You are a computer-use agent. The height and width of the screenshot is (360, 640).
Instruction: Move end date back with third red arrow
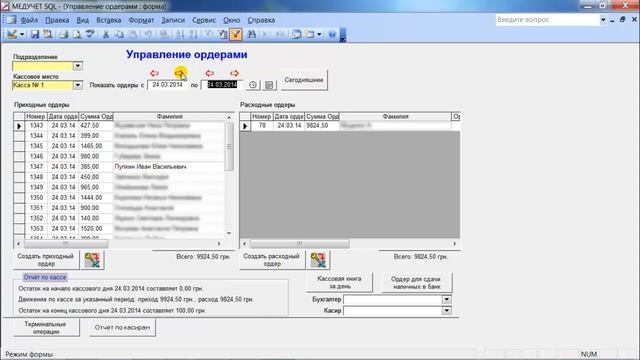coord(209,73)
